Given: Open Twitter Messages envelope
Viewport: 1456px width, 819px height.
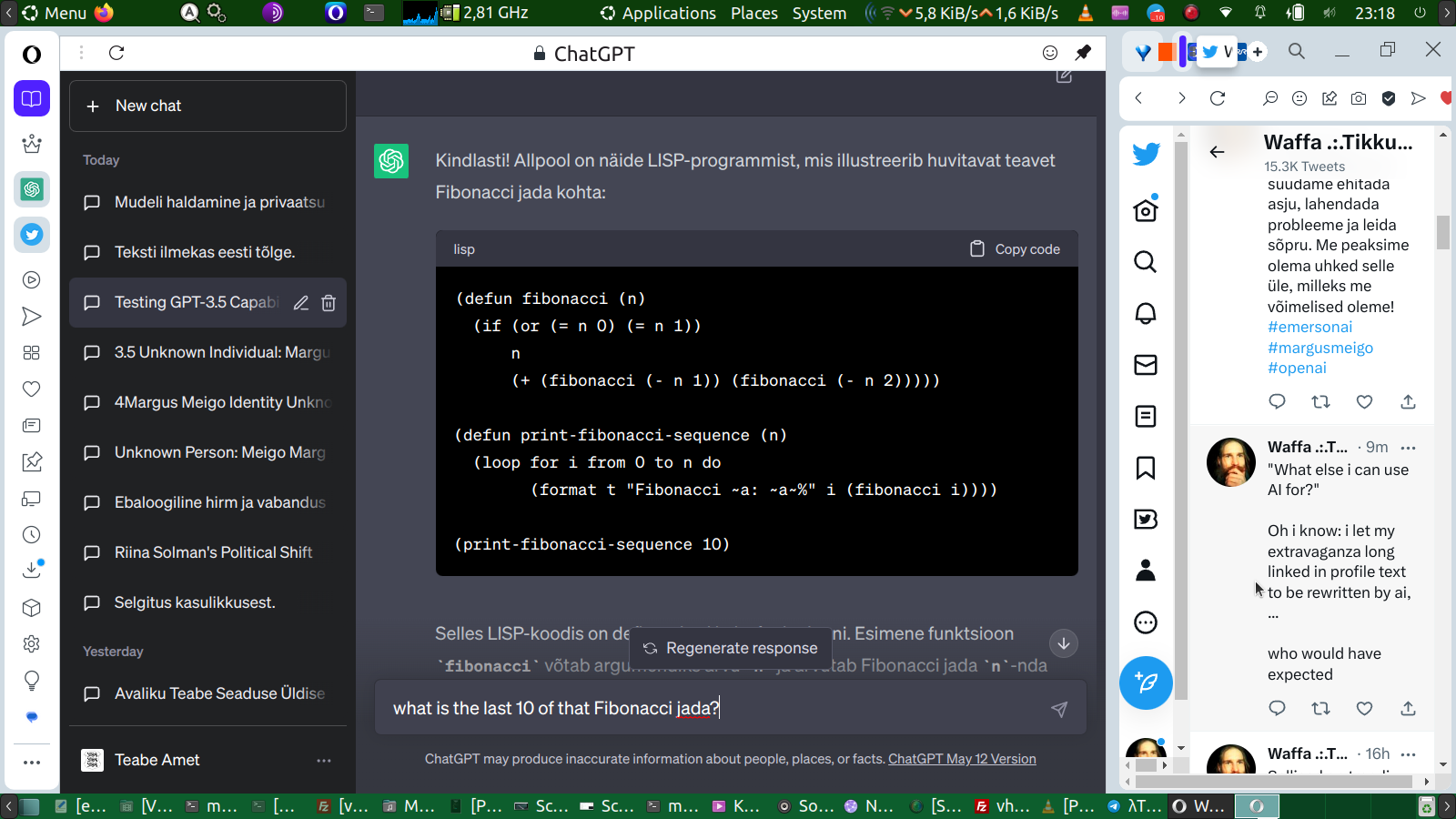Looking at the screenshot, I should click(1146, 365).
